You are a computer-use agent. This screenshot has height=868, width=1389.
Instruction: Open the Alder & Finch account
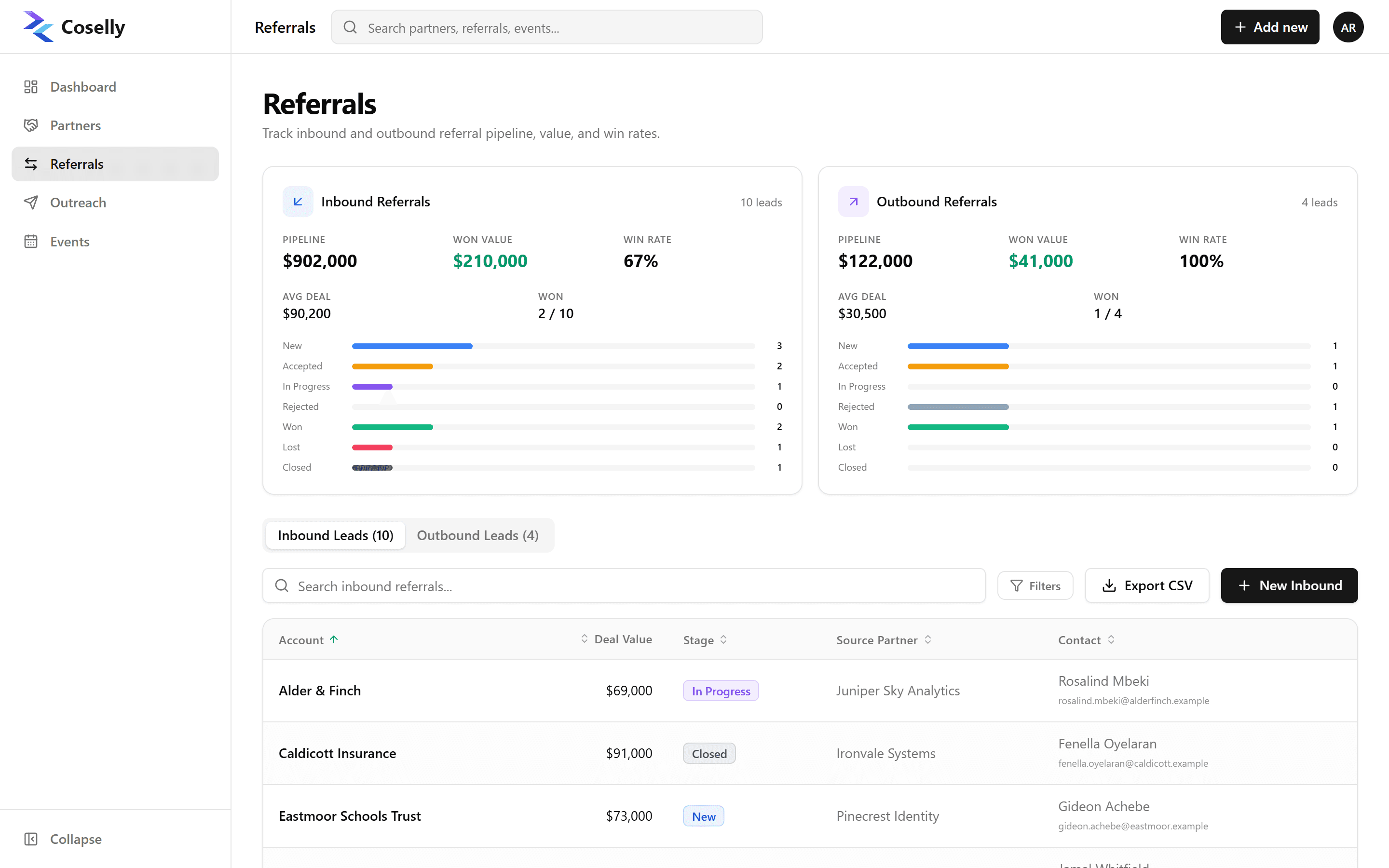320,691
